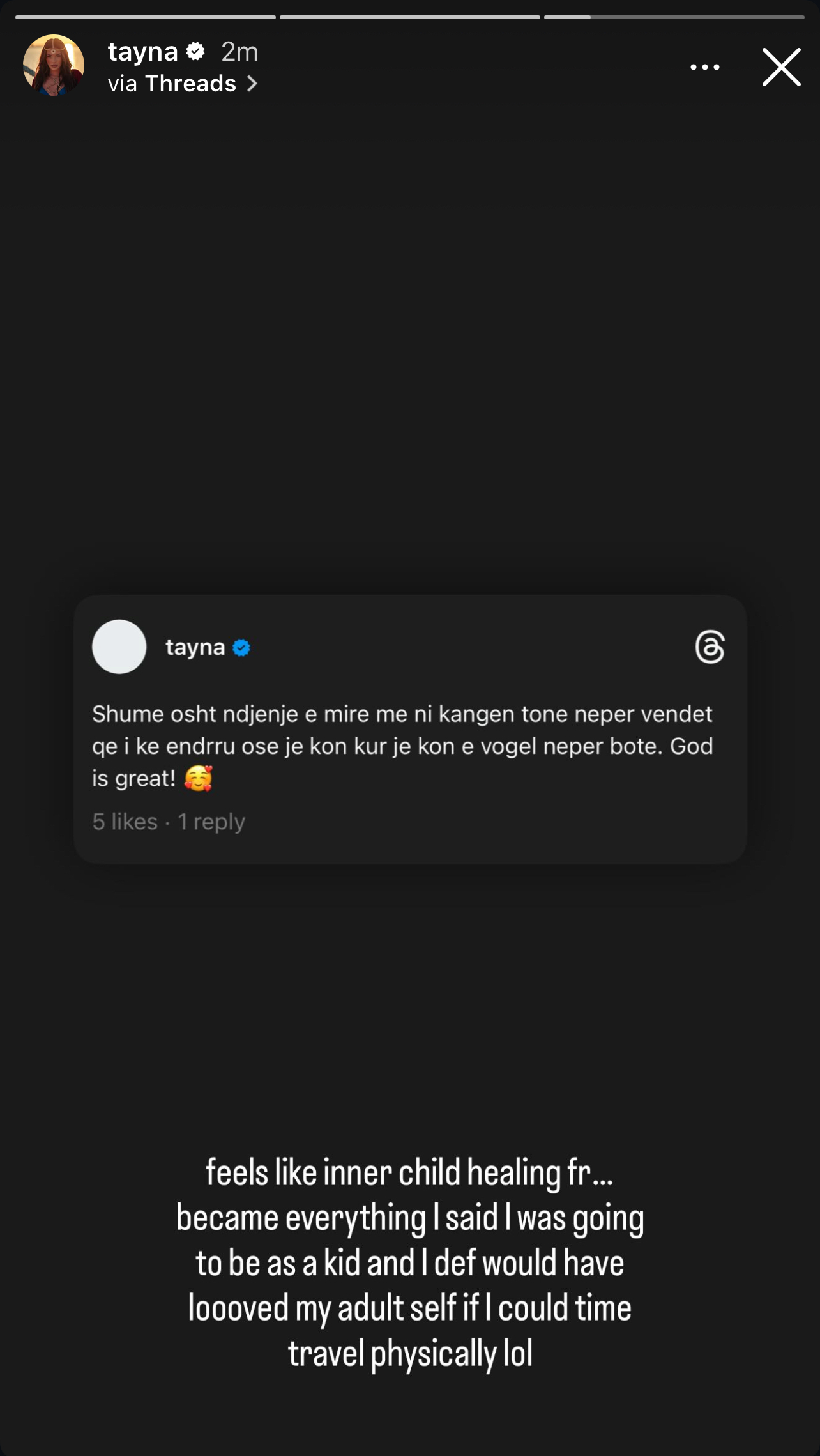Select the third story progress segment
820x1456 pixels.
674,17
